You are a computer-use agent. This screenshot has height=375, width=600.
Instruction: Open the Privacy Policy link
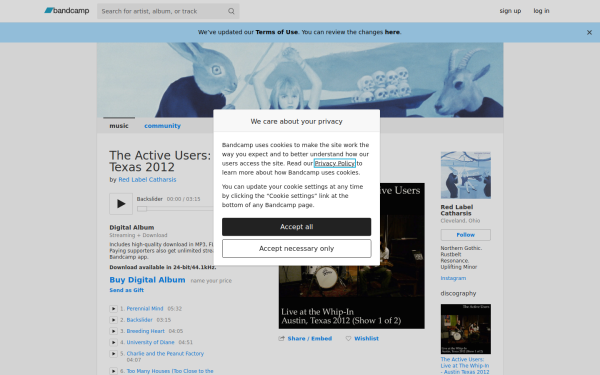335,163
